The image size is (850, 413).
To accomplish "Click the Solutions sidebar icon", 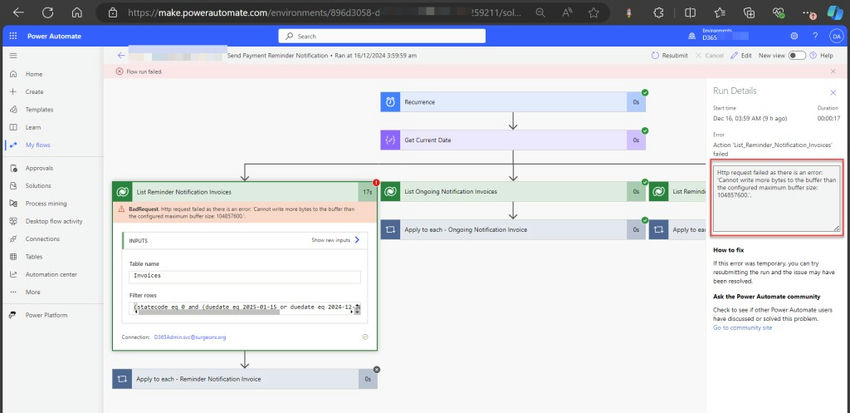I will tap(14, 186).
